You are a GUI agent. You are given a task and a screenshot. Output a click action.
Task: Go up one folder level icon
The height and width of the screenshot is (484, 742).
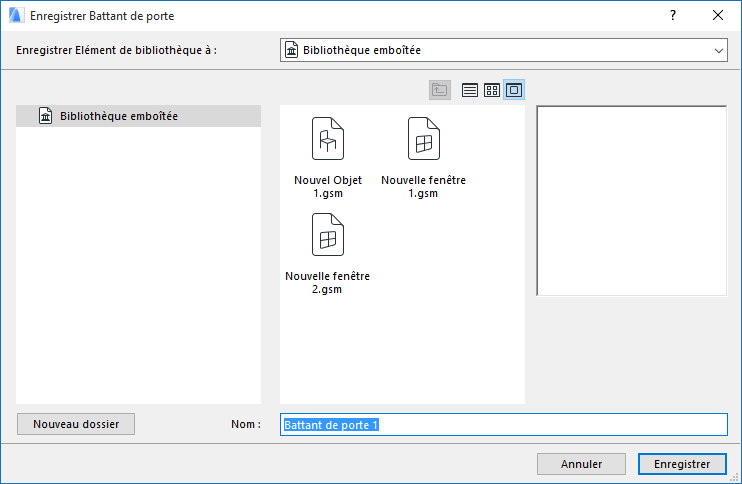point(440,90)
